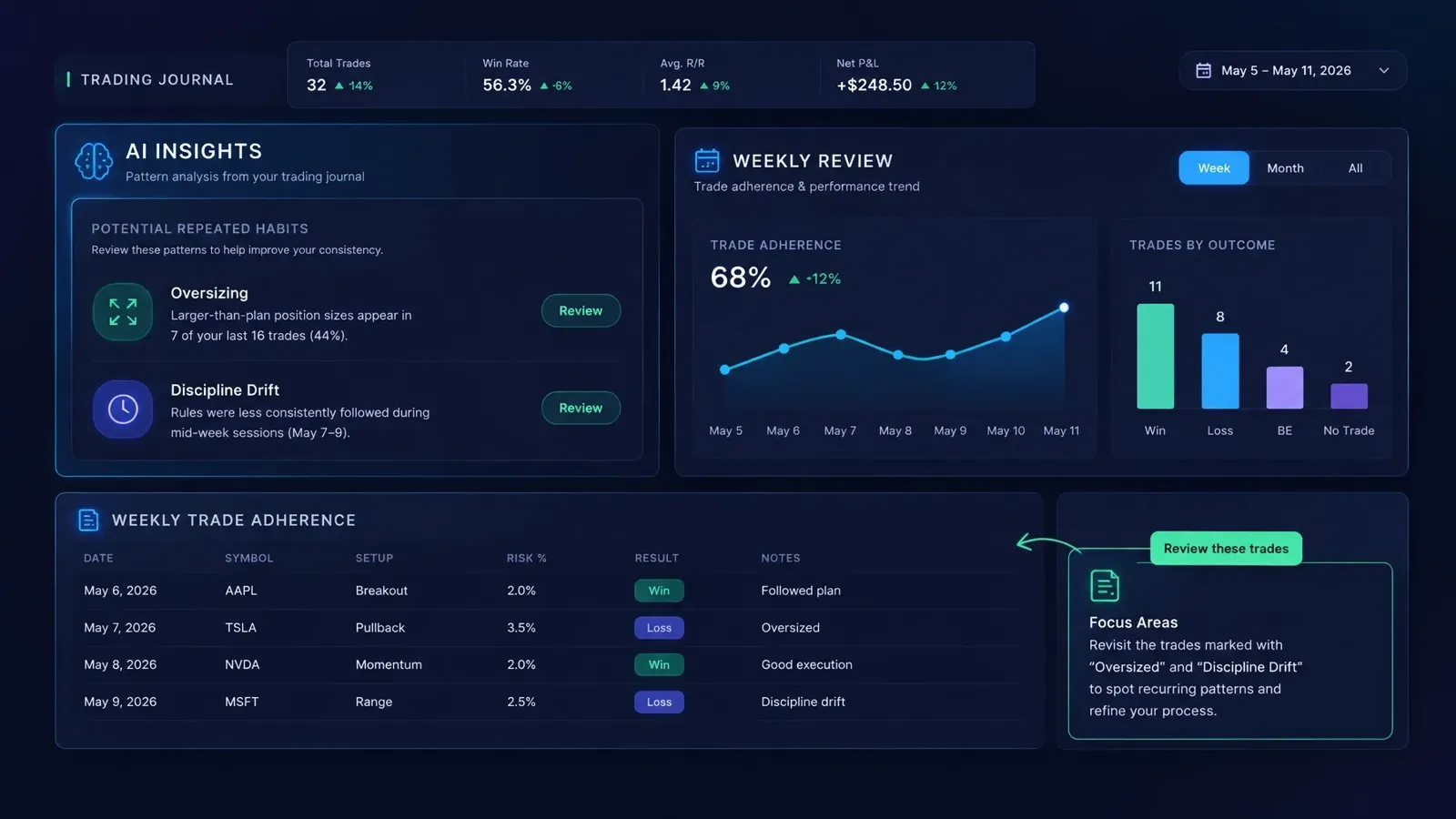Click the Focus Areas document icon
Viewport: 1456px width, 819px height.
click(x=1105, y=586)
